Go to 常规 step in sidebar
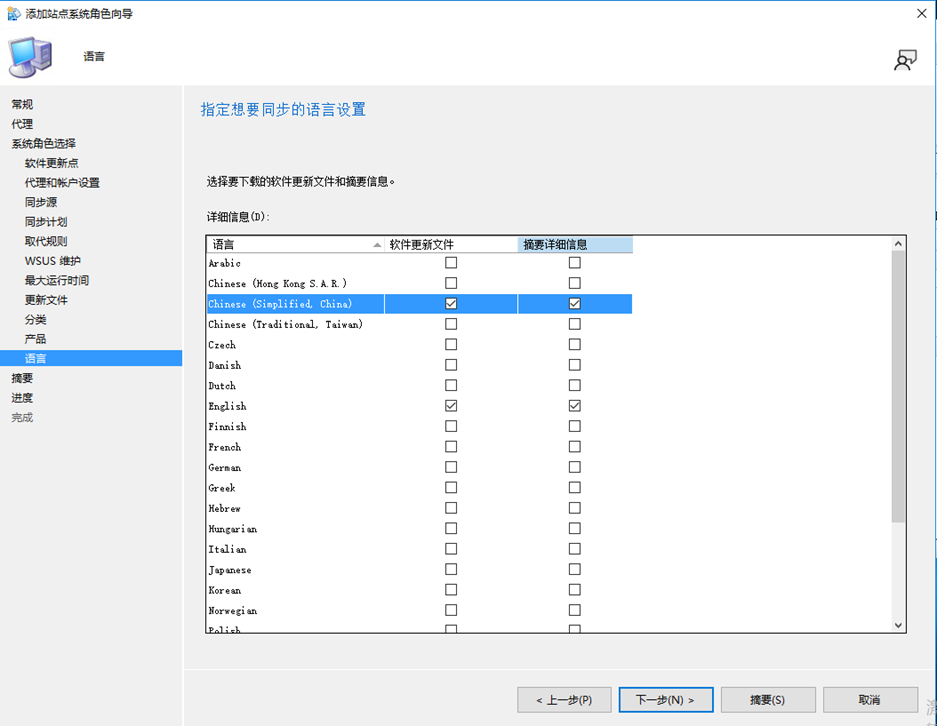Viewport: 937px width, 726px height. [23, 105]
